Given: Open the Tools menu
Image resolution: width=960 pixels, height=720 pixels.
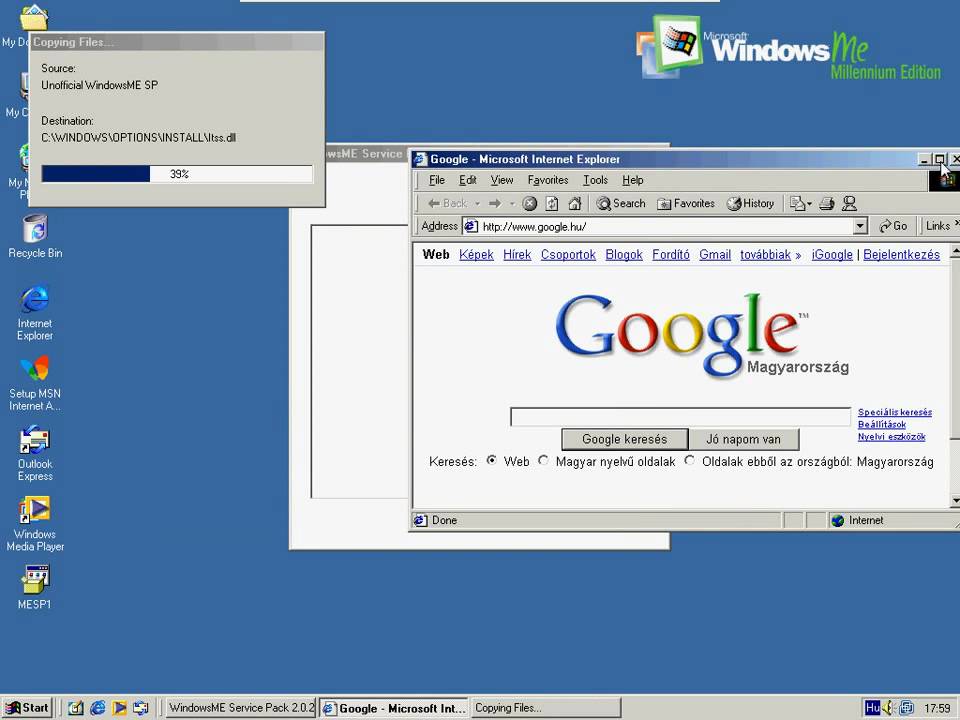Looking at the screenshot, I should [595, 180].
